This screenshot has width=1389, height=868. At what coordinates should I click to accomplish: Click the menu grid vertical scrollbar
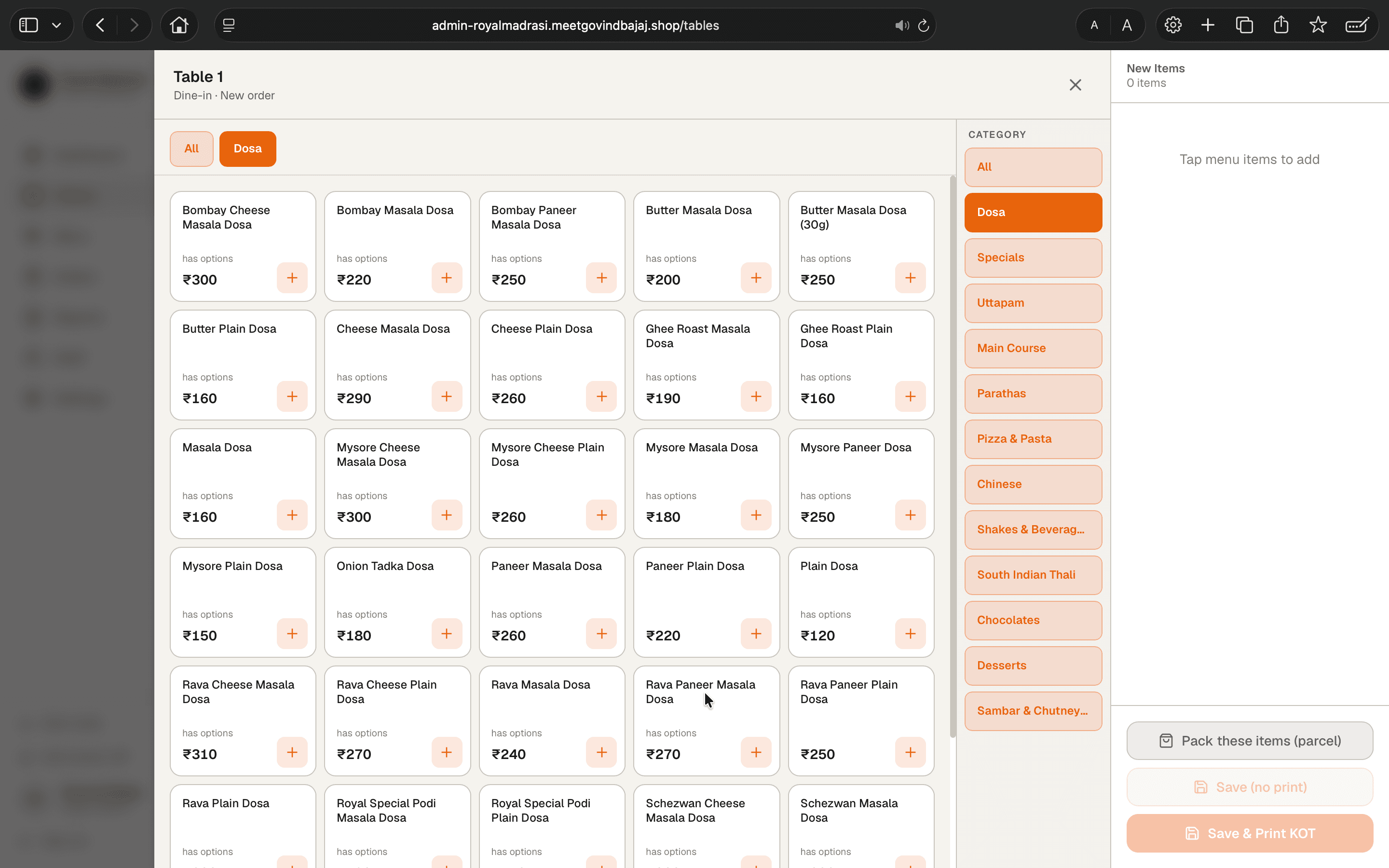[953, 456]
